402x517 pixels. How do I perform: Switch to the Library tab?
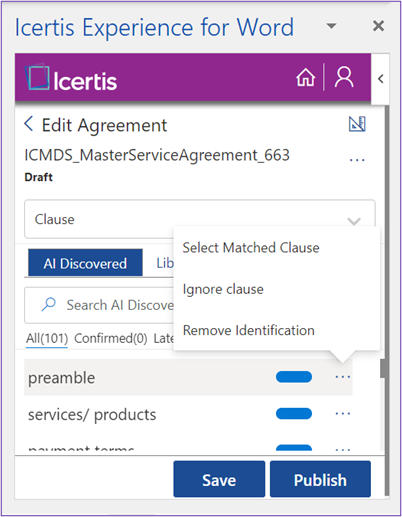pos(165,263)
